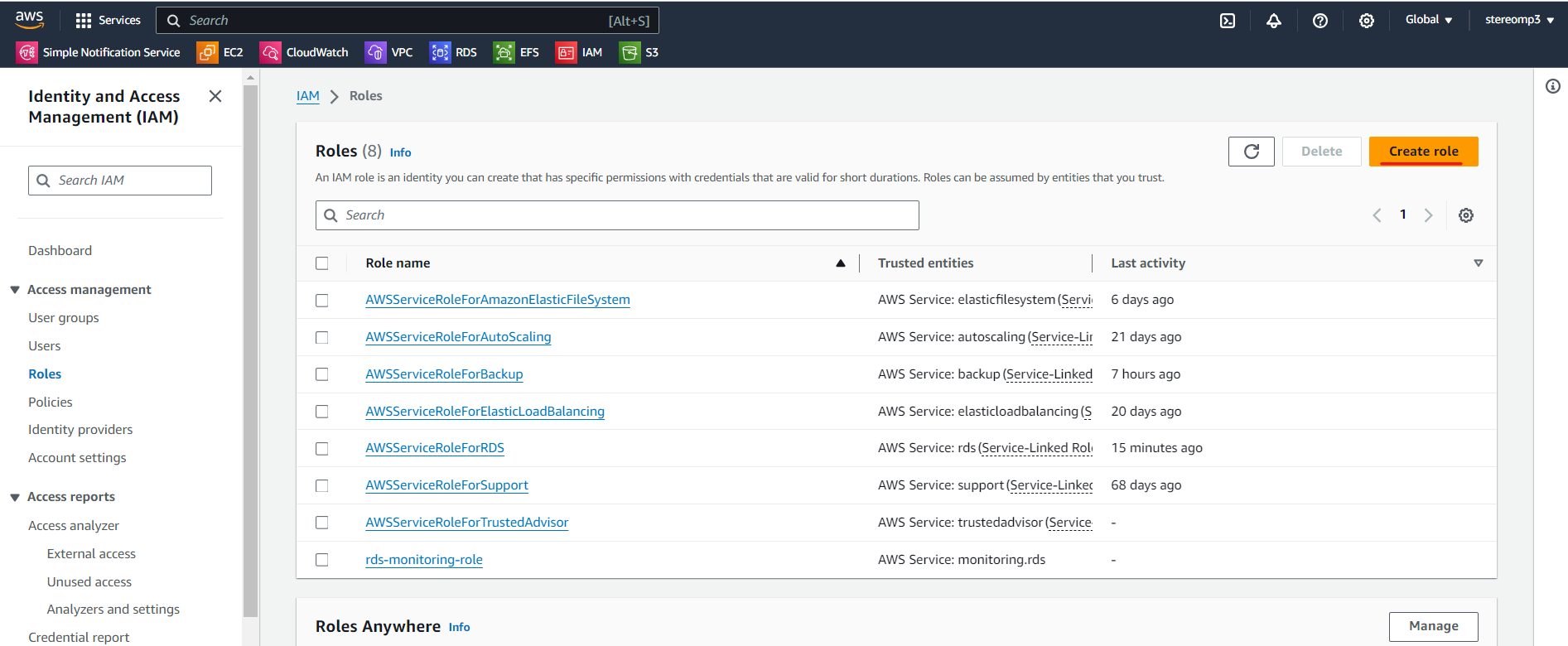Sort roles by Role name arrow
Image resolution: width=1568 pixels, height=646 pixels.
[841, 263]
